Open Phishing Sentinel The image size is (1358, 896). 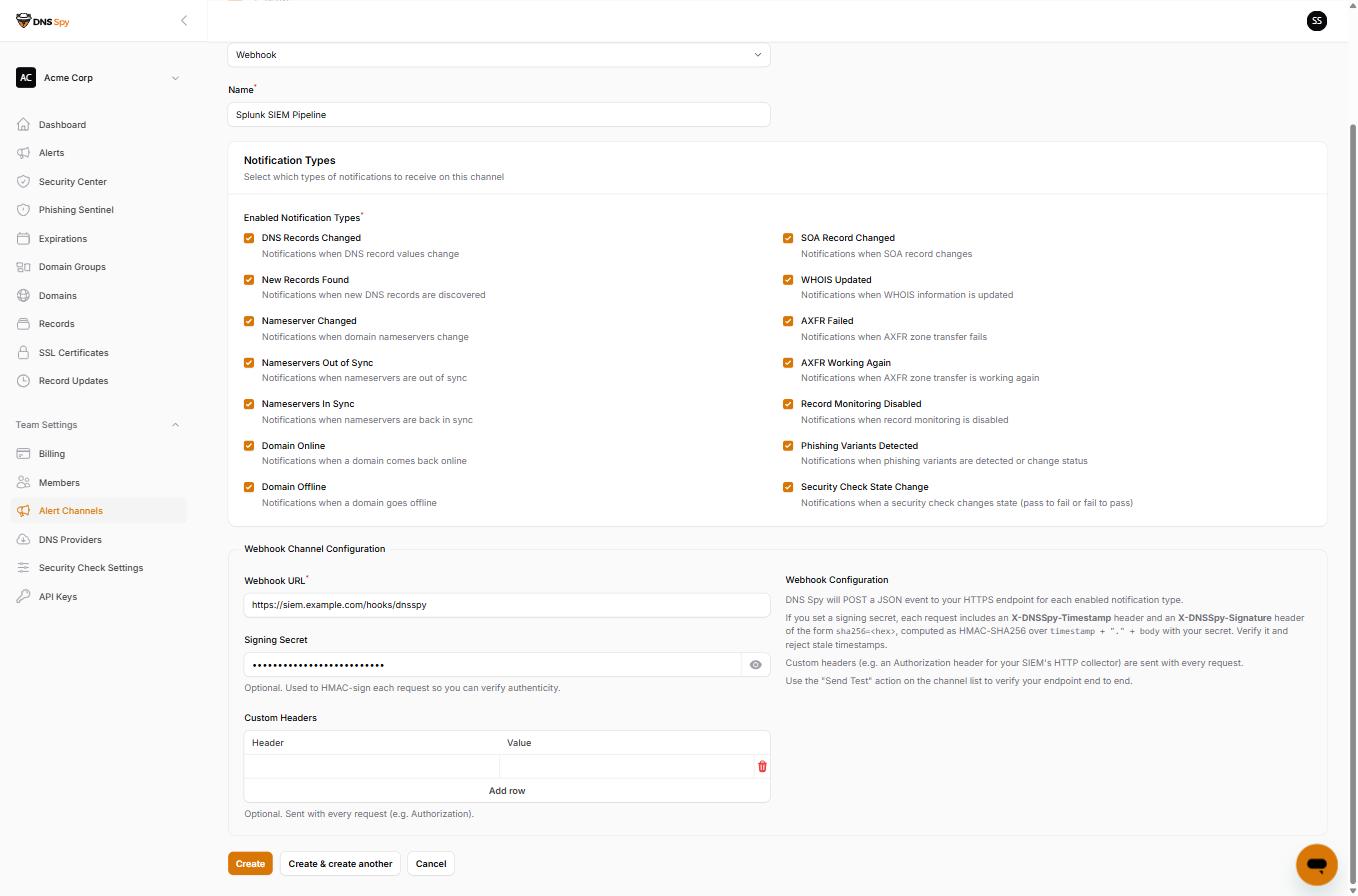tap(98, 210)
